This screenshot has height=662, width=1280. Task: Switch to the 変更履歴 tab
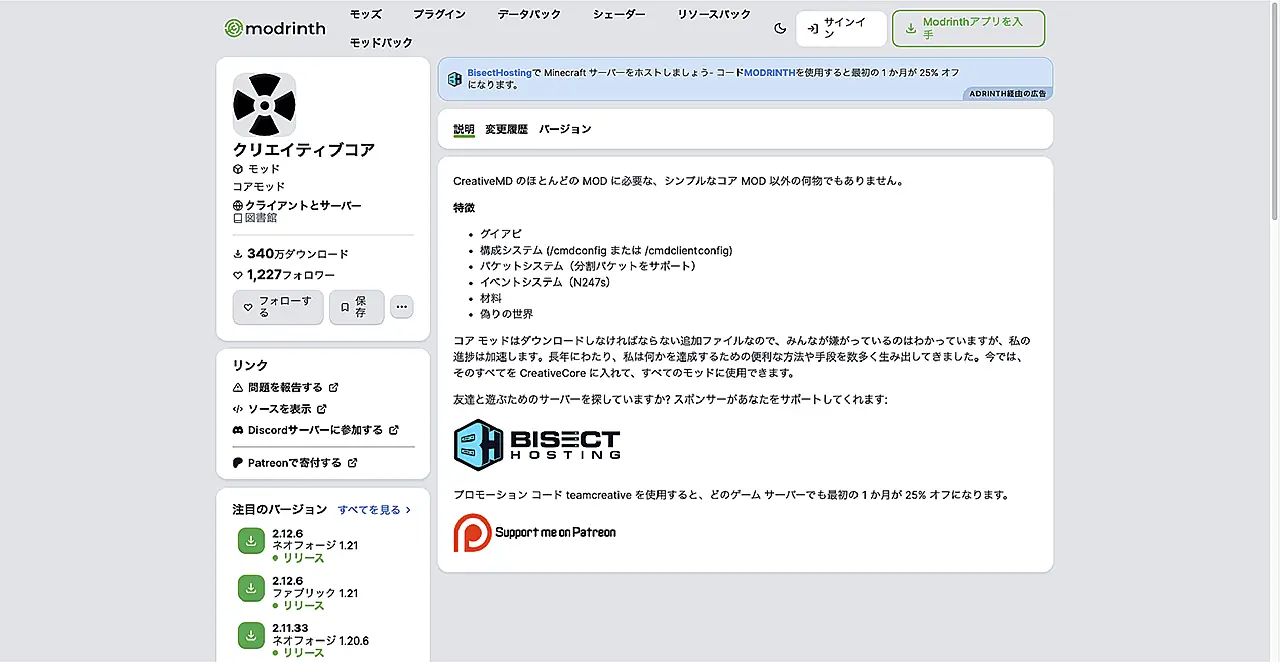(506, 129)
